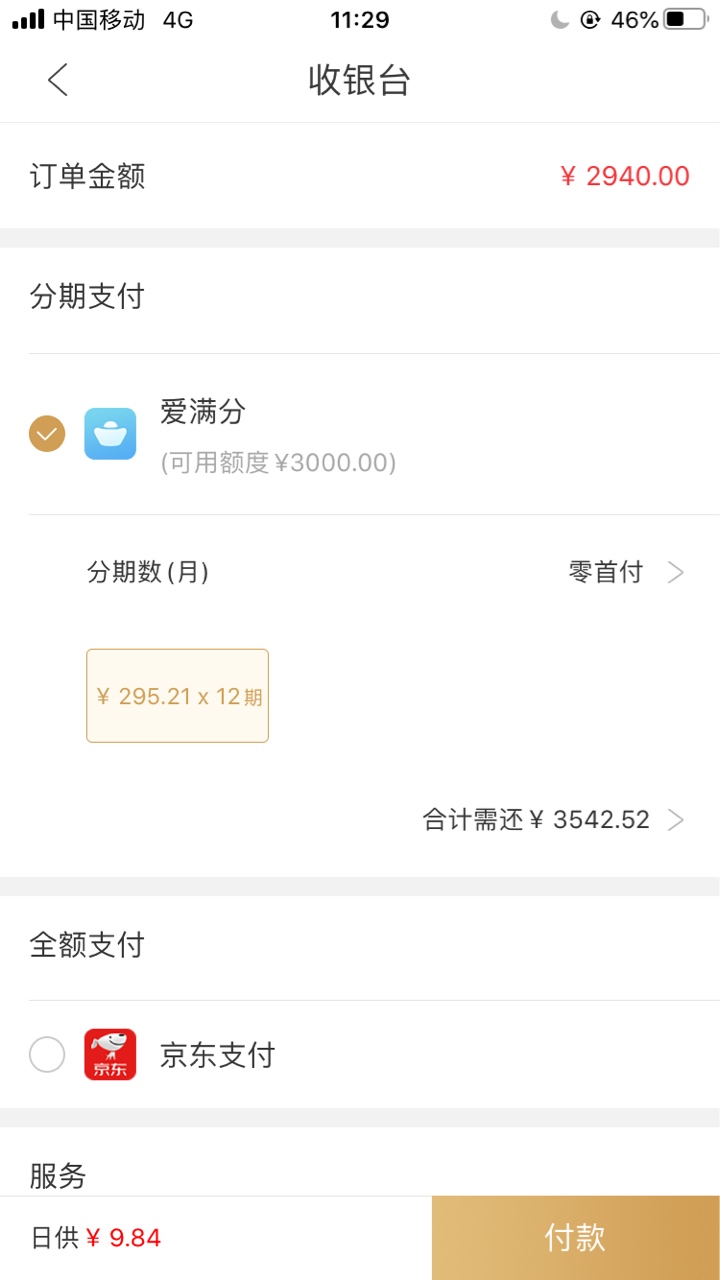This screenshot has height=1280, width=720.
Task: Tap the 日供 ¥9.84 daily amount
Action: [x=96, y=1238]
